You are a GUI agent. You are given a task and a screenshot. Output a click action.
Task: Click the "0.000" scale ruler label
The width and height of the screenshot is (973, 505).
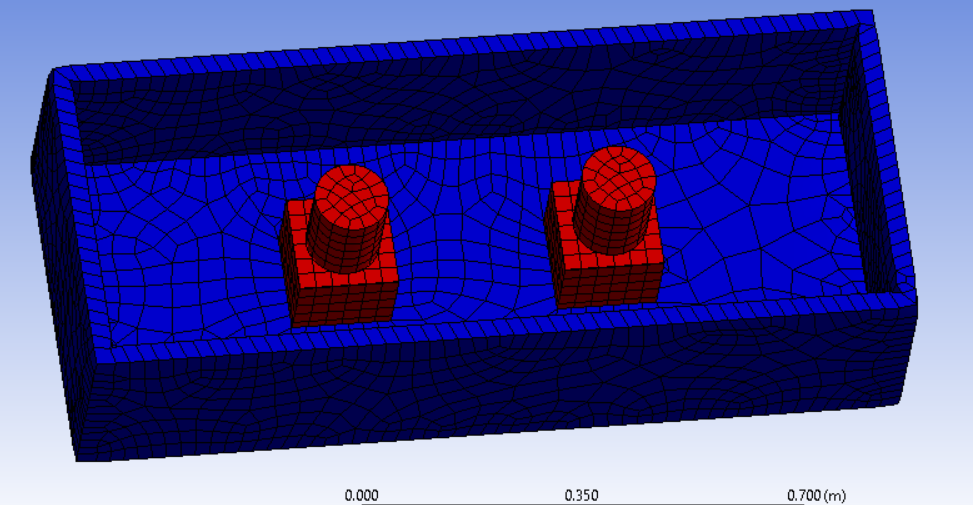[362, 495]
